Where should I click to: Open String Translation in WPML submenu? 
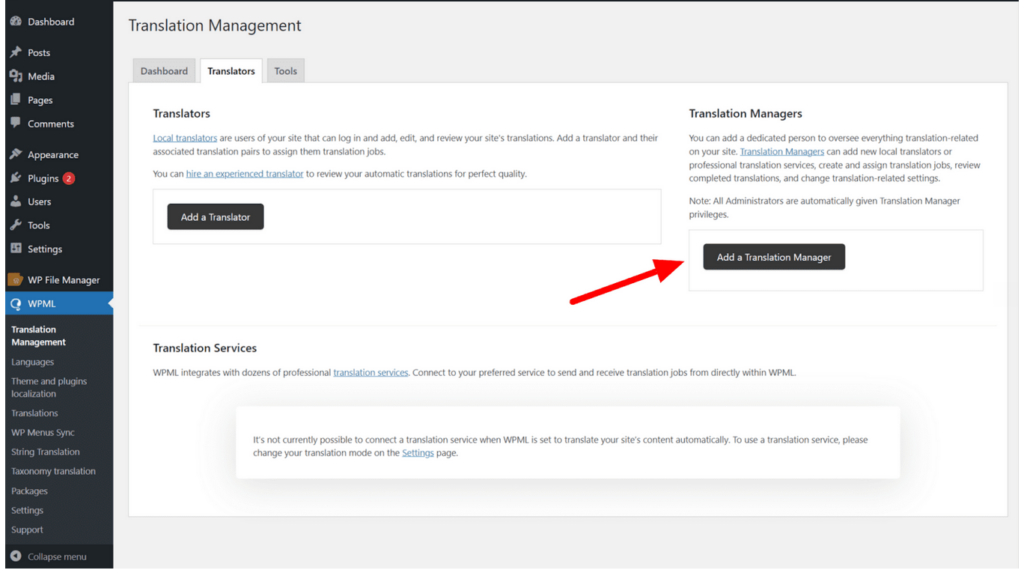(x=45, y=452)
